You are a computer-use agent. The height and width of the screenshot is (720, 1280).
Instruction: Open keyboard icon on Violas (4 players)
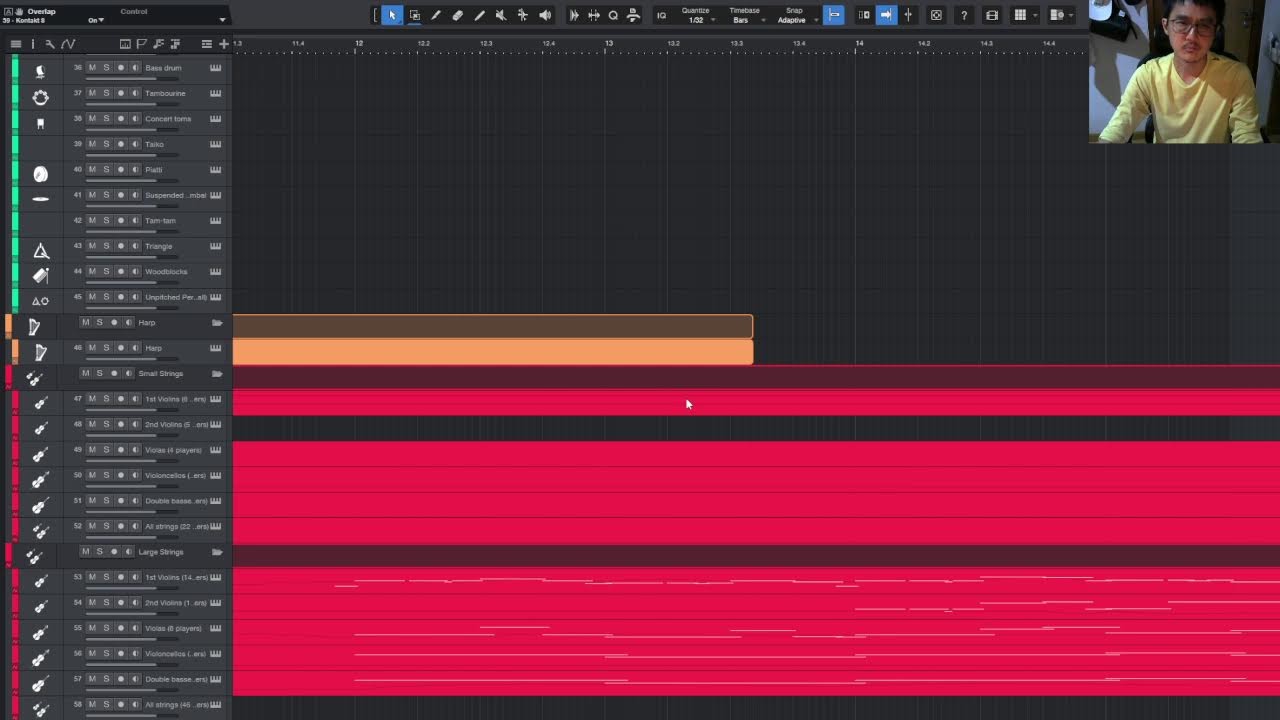215,450
